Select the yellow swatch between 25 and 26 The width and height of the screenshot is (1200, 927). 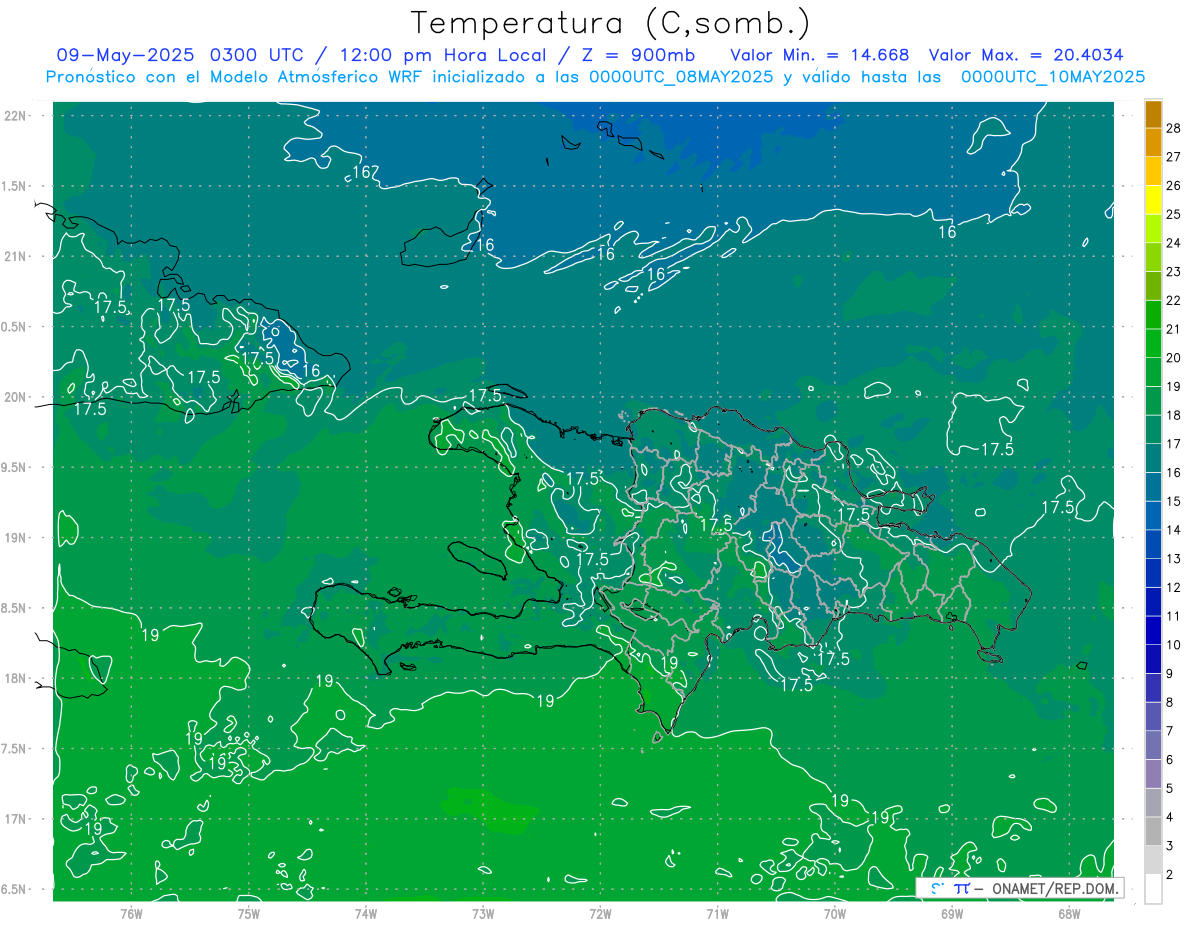pos(1153,200)
